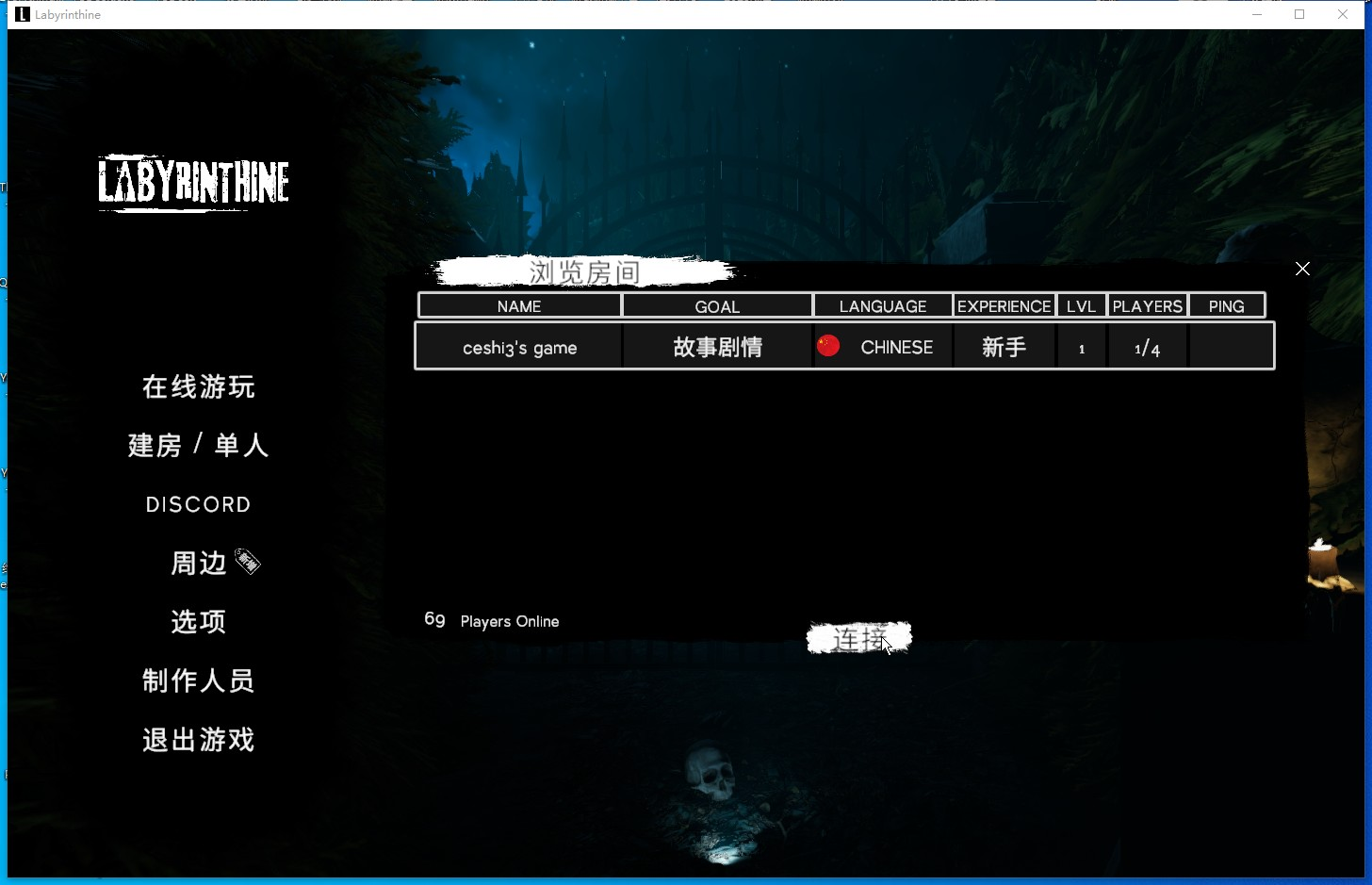The height and width of the screenshot is (885, 1372).
Task: Click the China flag icon in room row
Action: click(828, 346)
